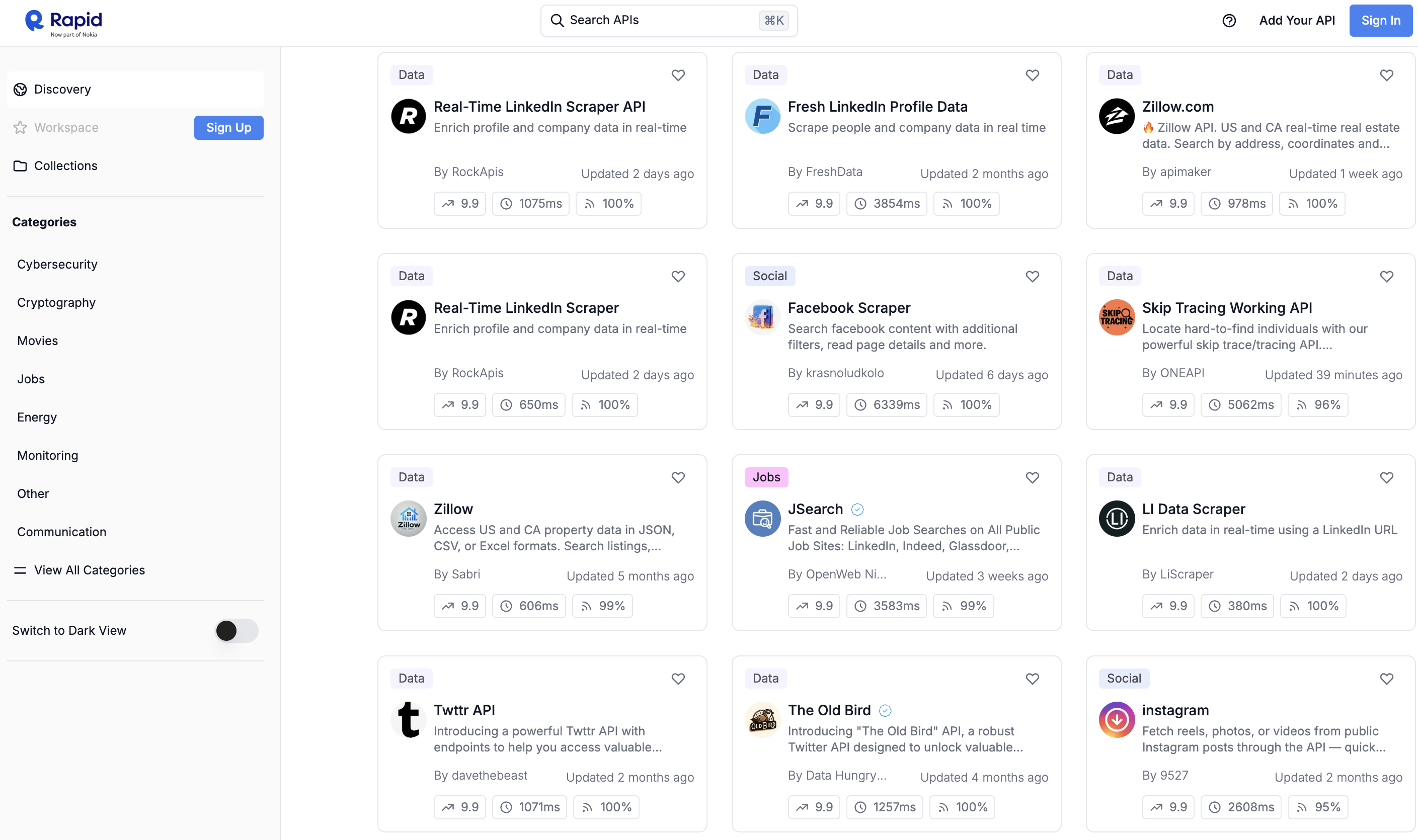Click the Sign Up button
Image resolution: width=1418 pixels, height=840 pixels.
229,127
